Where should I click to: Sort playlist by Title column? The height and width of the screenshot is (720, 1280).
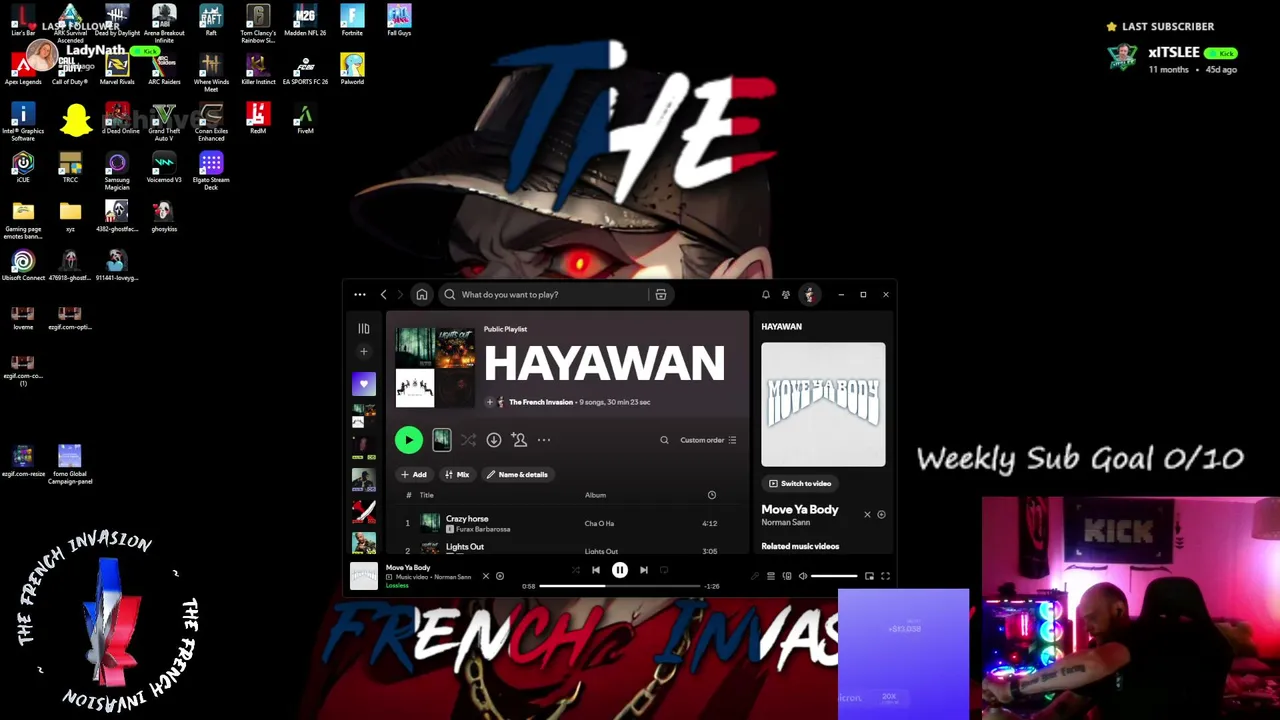point(426,495)
